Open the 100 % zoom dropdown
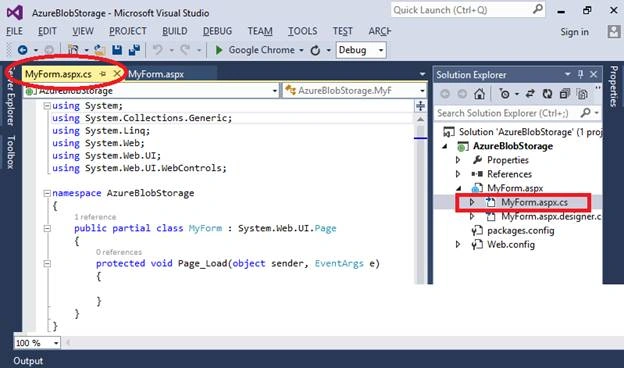 (x=56, y=343)
